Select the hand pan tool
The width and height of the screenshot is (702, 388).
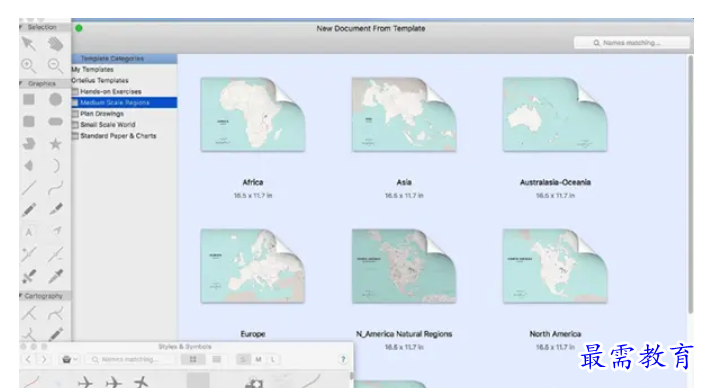click(x=56, y=44)
